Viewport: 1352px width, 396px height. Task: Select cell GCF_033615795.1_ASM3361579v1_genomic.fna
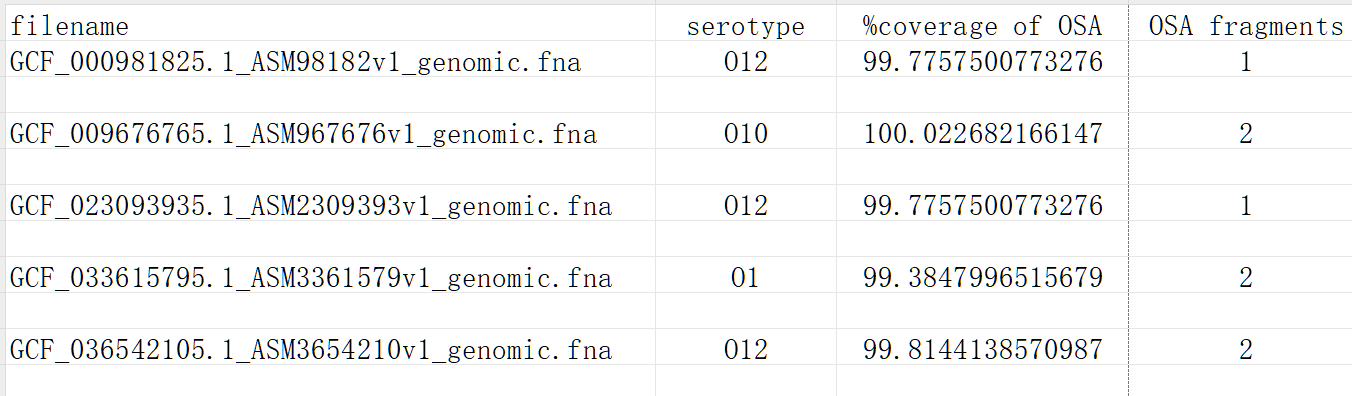[310, 278]
